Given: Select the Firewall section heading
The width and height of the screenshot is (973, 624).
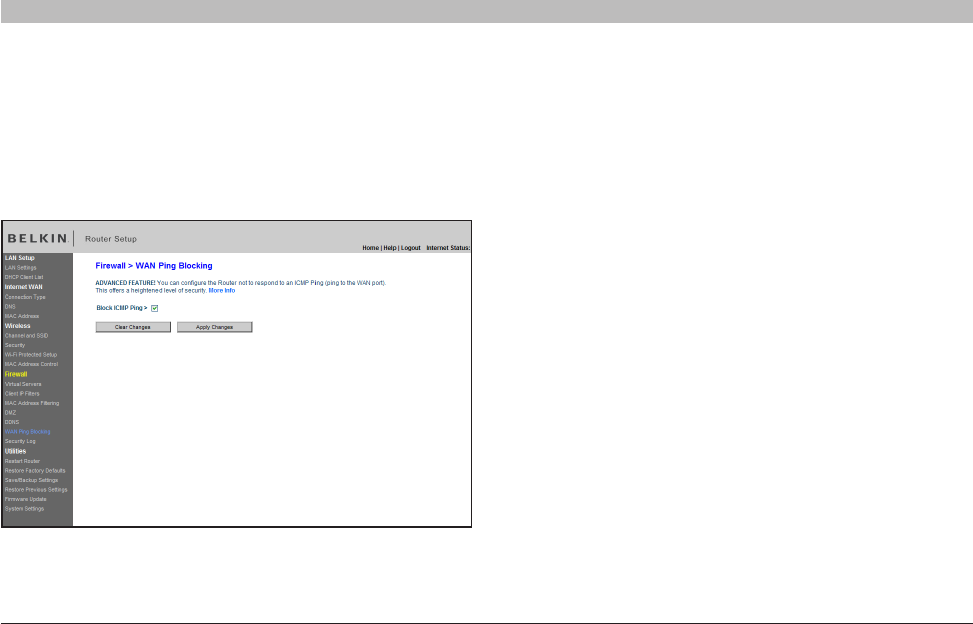Looking at the screenshot, I should 16,374.
